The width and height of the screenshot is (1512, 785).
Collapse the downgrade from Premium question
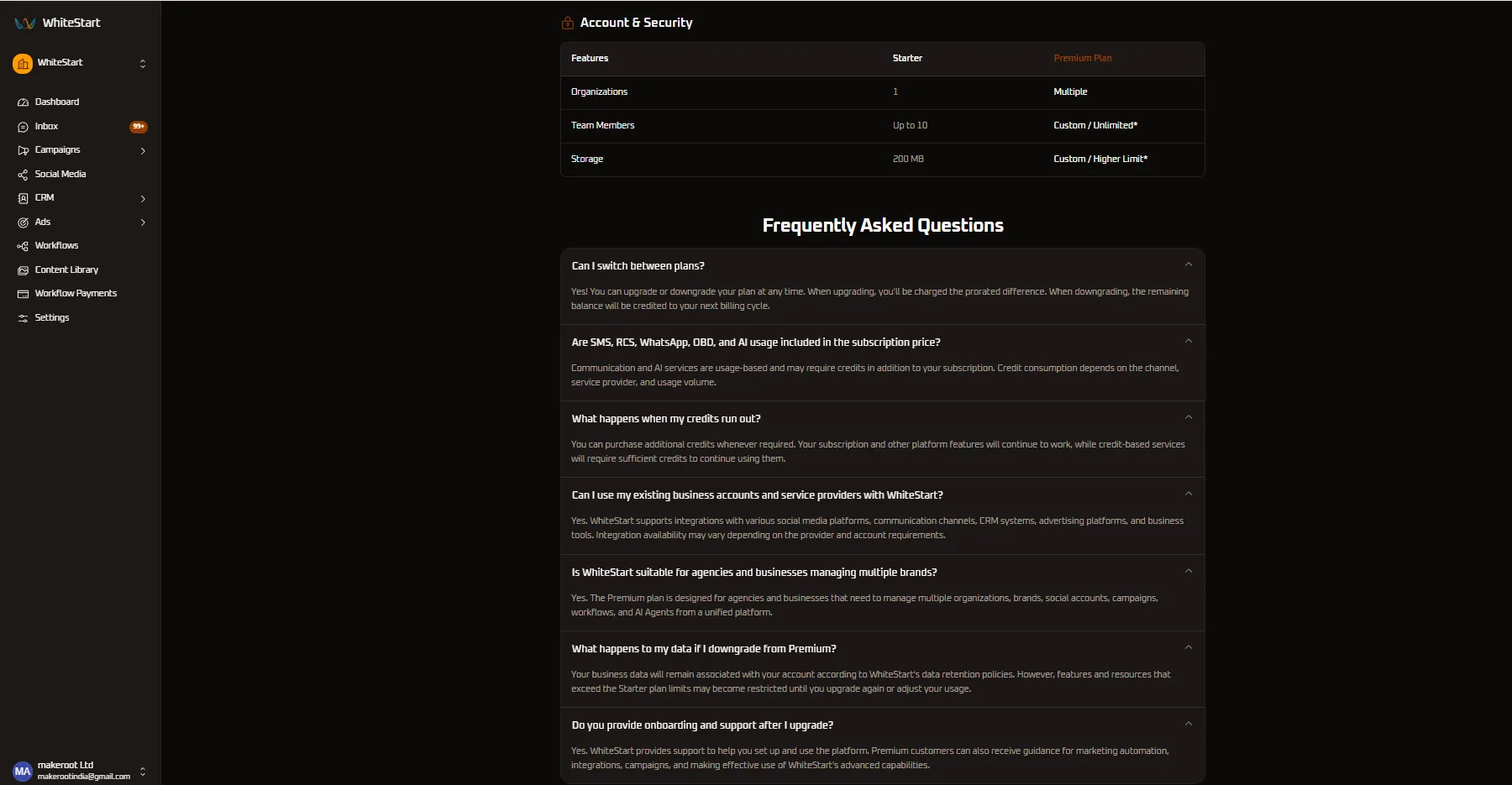1188,647
